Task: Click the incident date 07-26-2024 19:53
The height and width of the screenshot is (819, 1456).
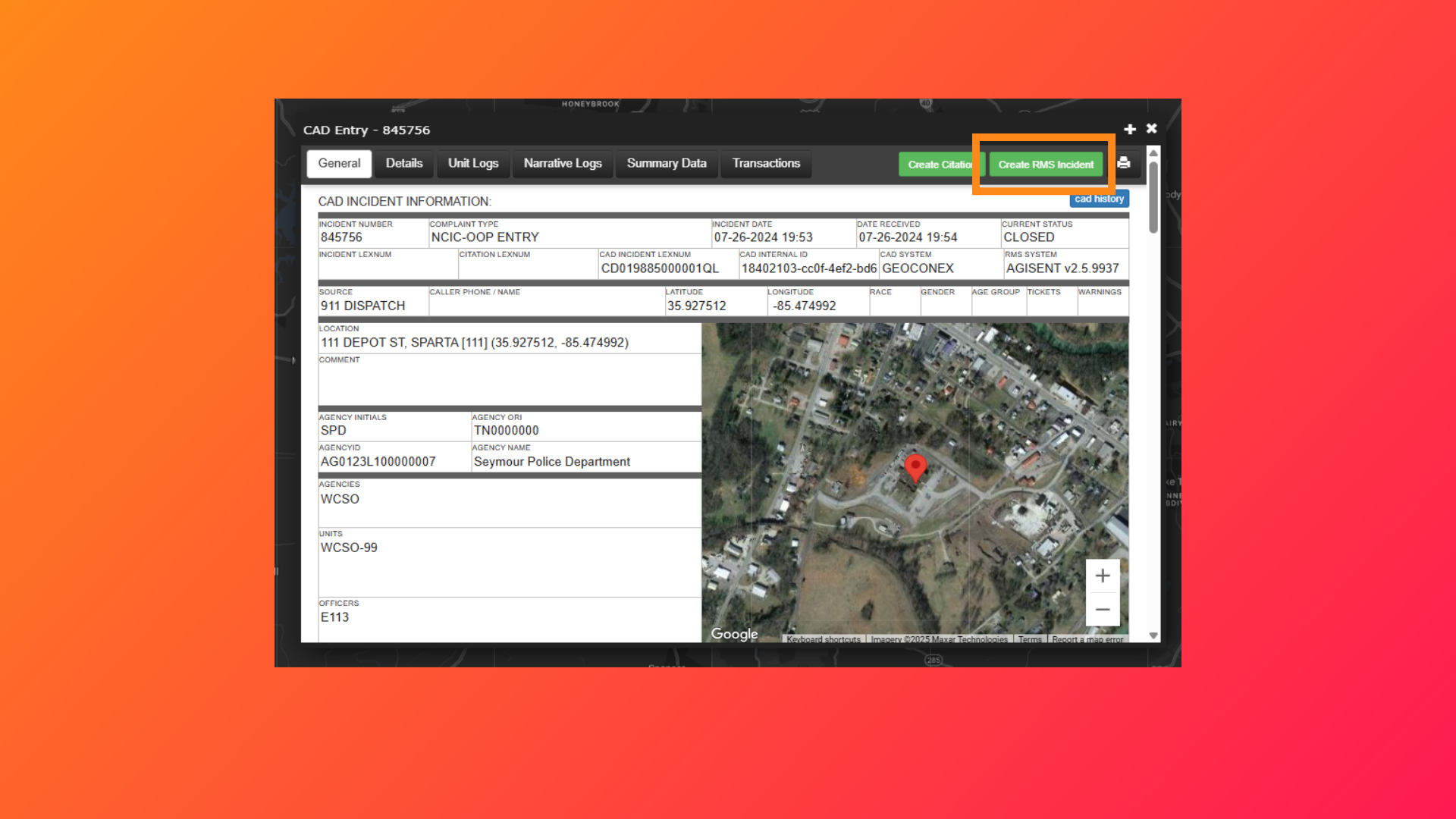Action: pyautogui.click(x=763, y=237)
